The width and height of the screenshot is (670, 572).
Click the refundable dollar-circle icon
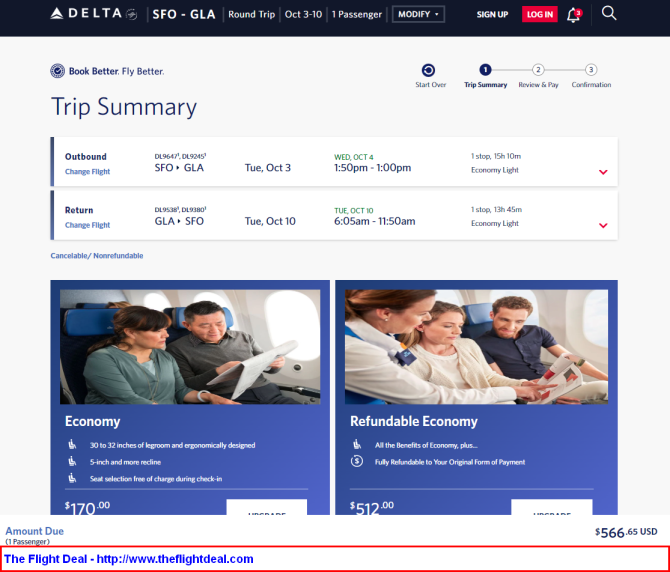click(357, 461)
